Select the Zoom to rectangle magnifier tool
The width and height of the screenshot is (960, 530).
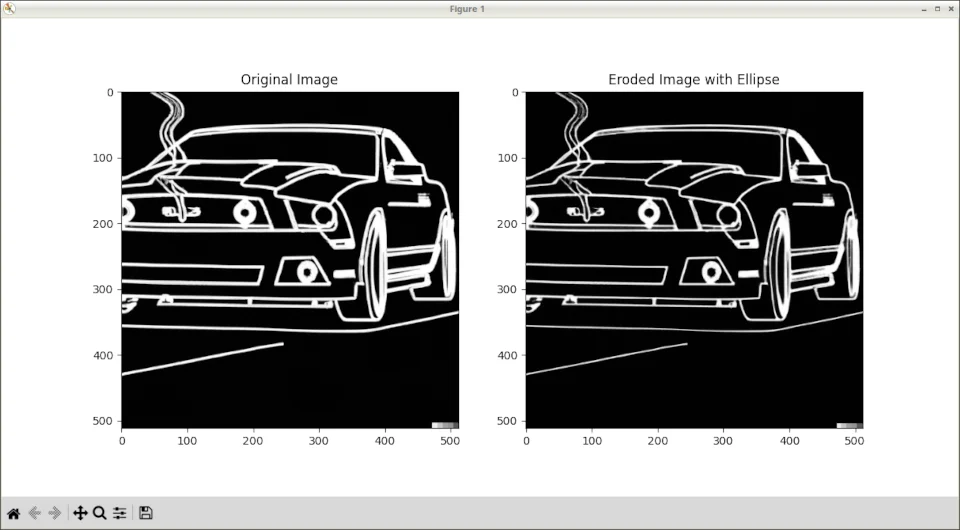coord(100,513)
